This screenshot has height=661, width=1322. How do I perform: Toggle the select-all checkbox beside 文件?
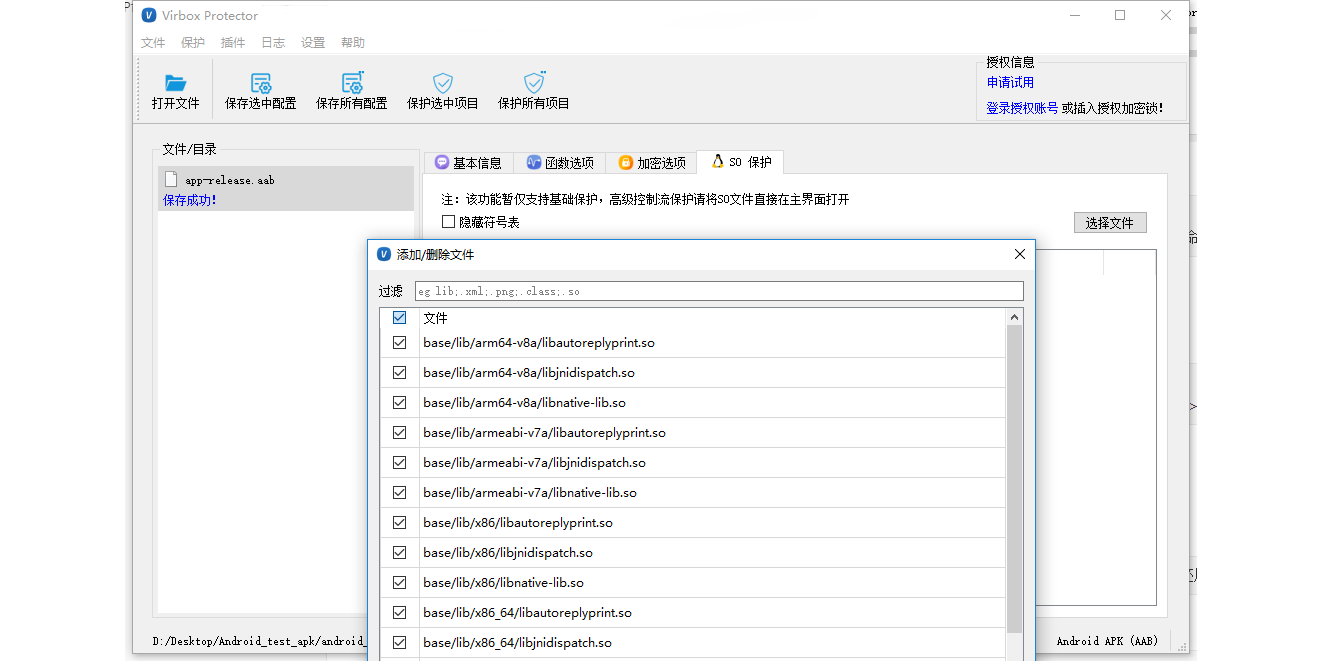(399, 317)
